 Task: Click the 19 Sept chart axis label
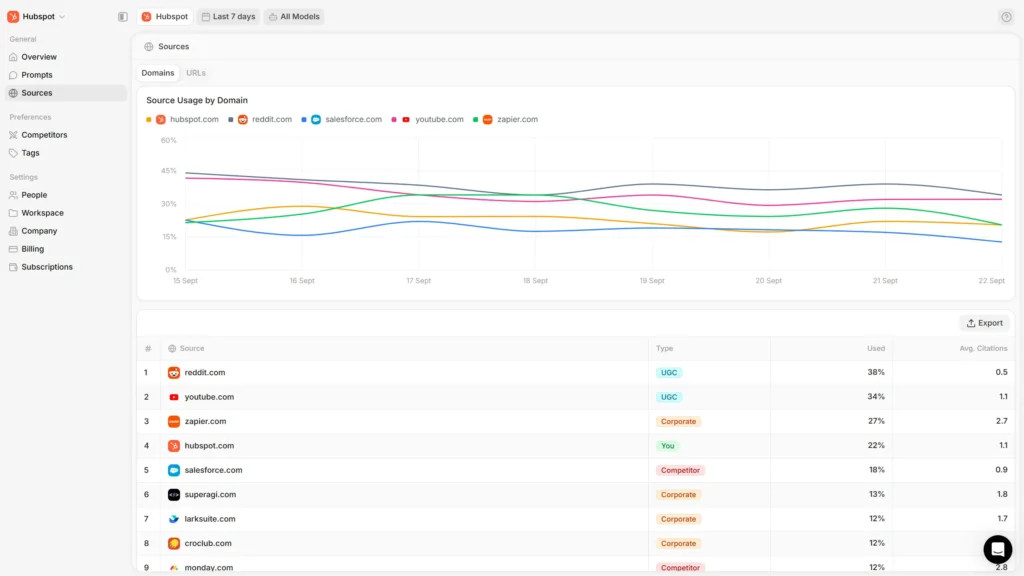click(652, 281)
